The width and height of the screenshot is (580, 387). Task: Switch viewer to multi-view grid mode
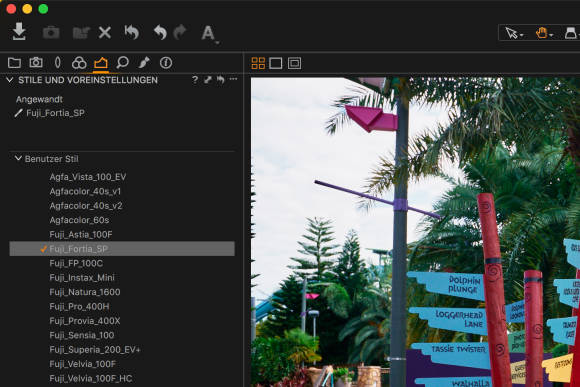coord(258,63)
